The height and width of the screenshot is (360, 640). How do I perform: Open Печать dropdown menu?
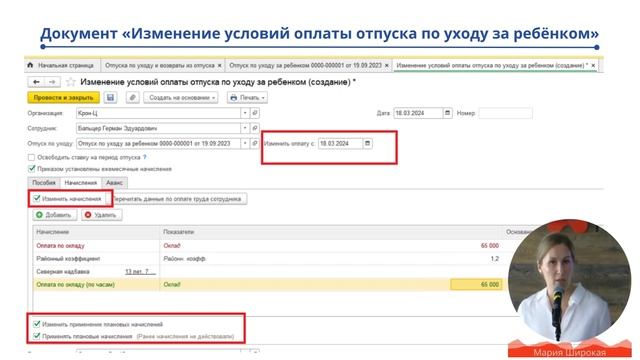click(x=247, y=98)
